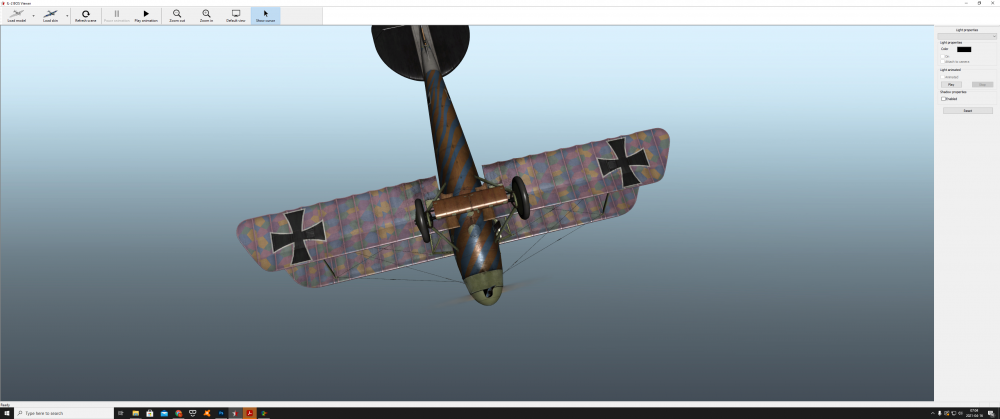This screenshot has height=419, width=1000.
Task: Open File Explorer from the taskbar
Action: (135, 413)
